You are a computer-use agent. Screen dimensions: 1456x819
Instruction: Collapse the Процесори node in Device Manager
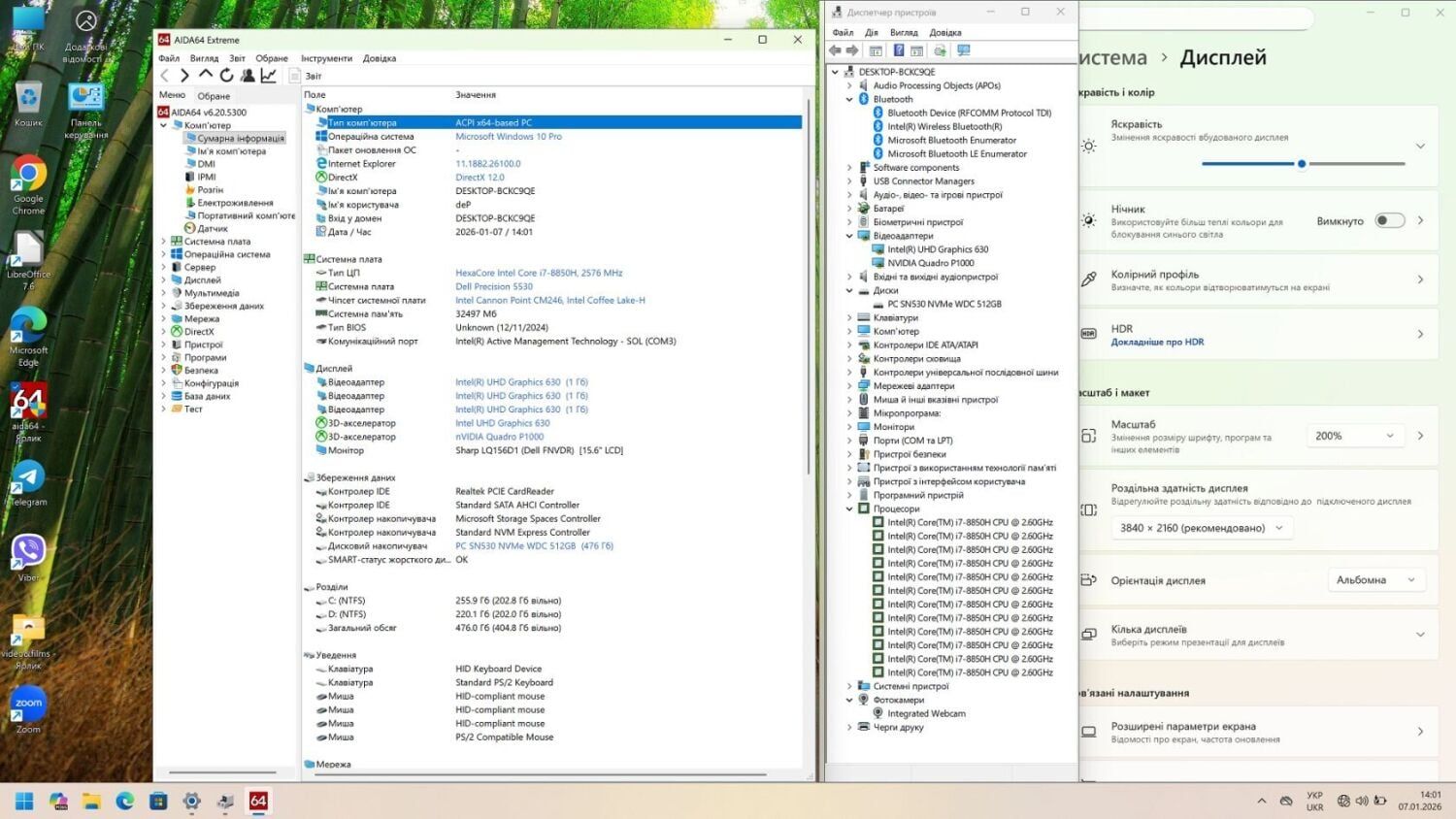tap(849, 508)
